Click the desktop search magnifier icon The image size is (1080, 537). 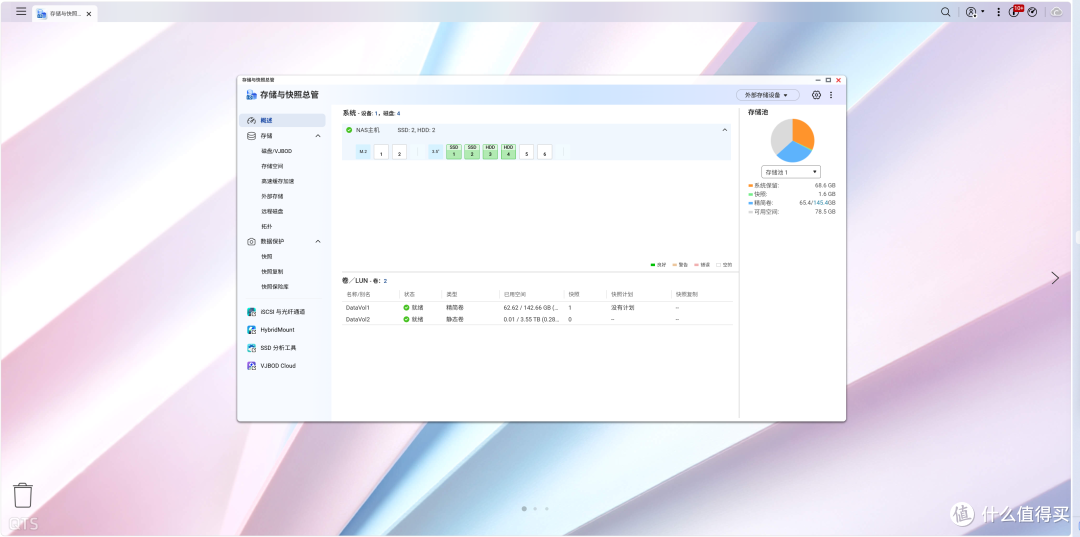[x=946, y=12]
